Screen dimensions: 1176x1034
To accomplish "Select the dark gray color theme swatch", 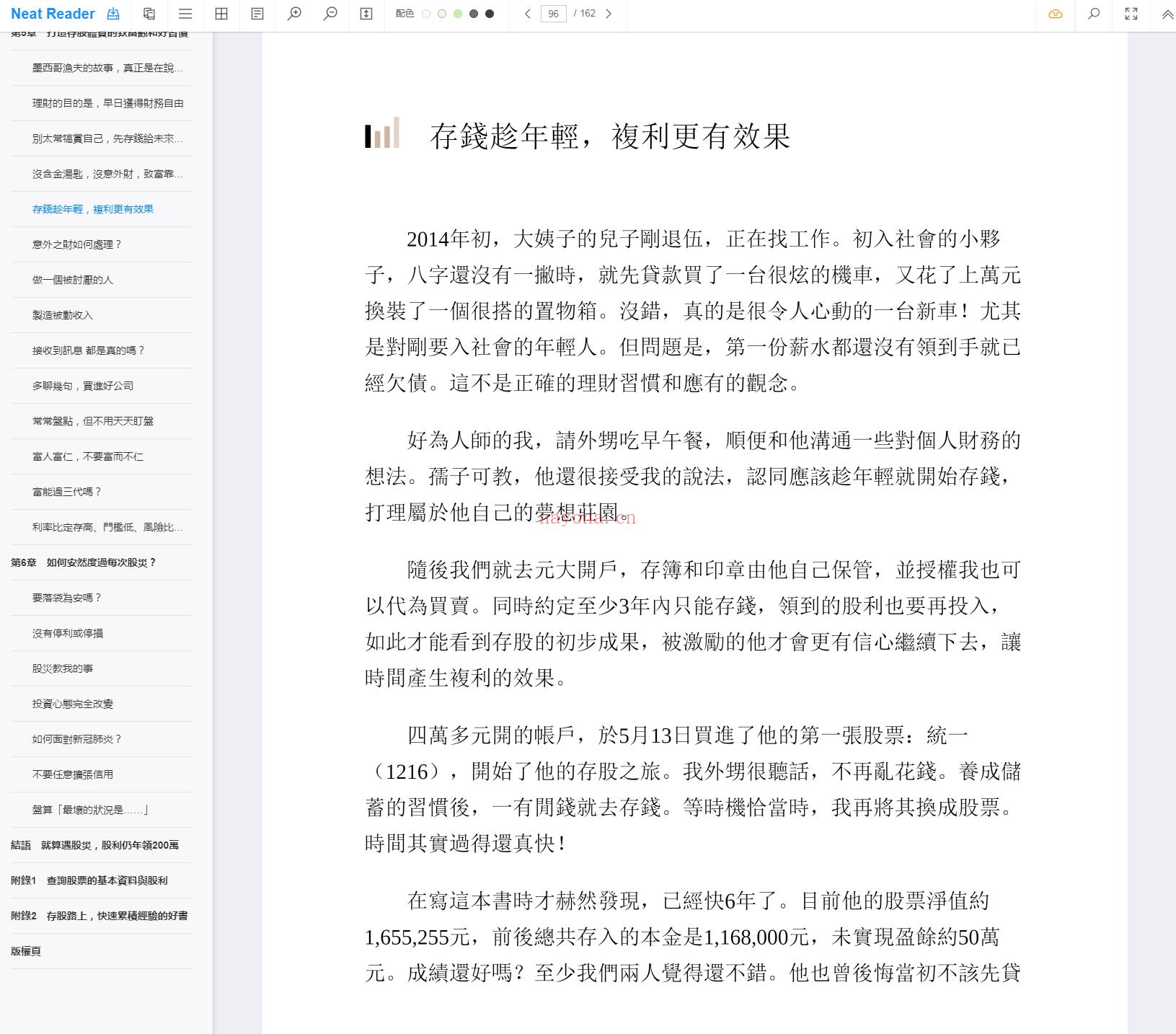I will click(474, 14).
